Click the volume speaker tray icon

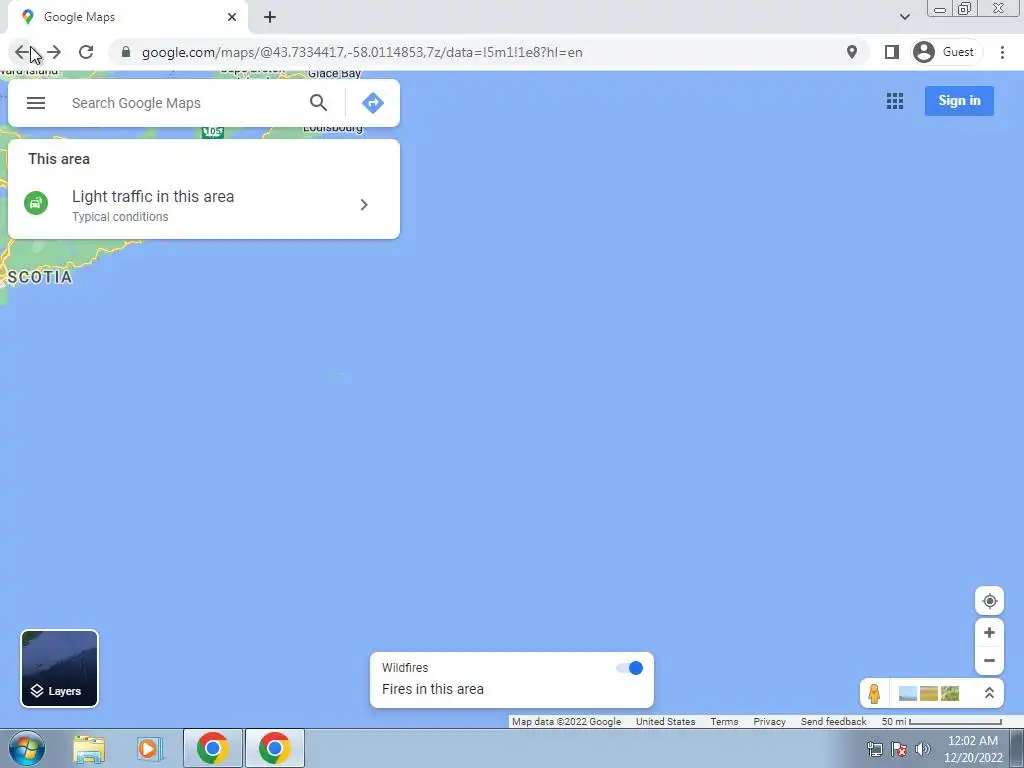click(922, 748)
